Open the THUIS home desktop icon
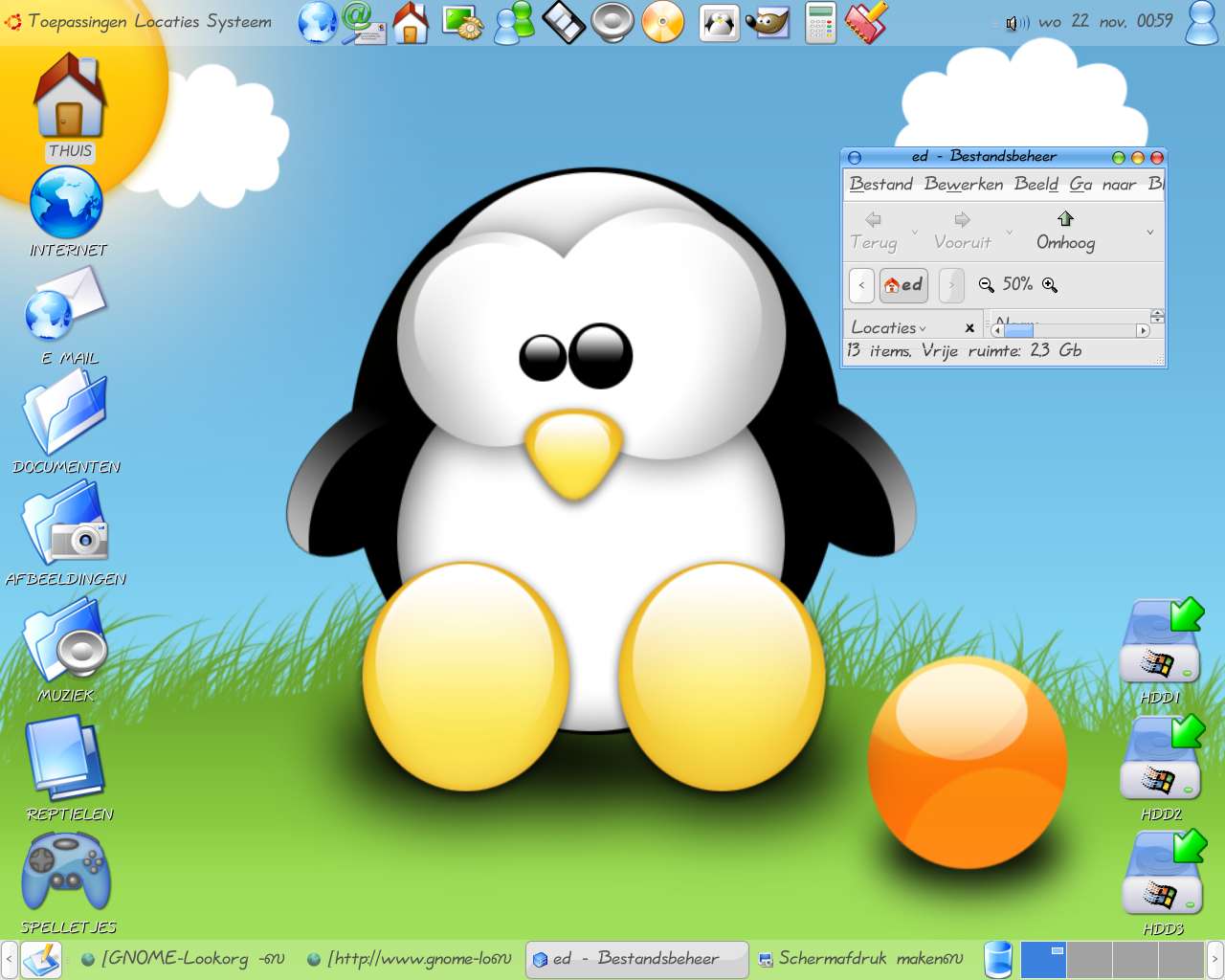The height and width of the screenshot is (980, 1225). (x=70, y=107)
